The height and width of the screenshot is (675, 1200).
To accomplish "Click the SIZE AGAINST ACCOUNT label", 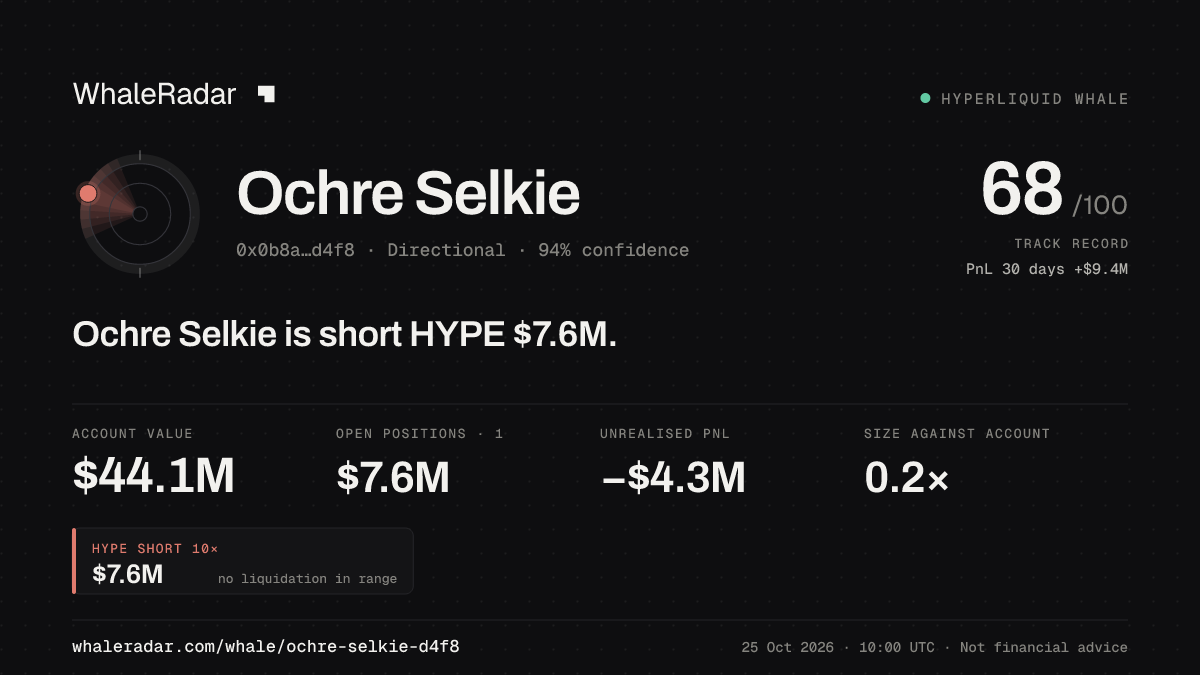I will tap(957, 434).
